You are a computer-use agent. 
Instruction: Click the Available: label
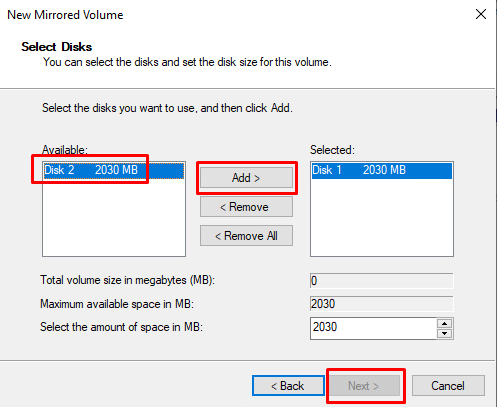pyautogui.click(x=65, y=150)
